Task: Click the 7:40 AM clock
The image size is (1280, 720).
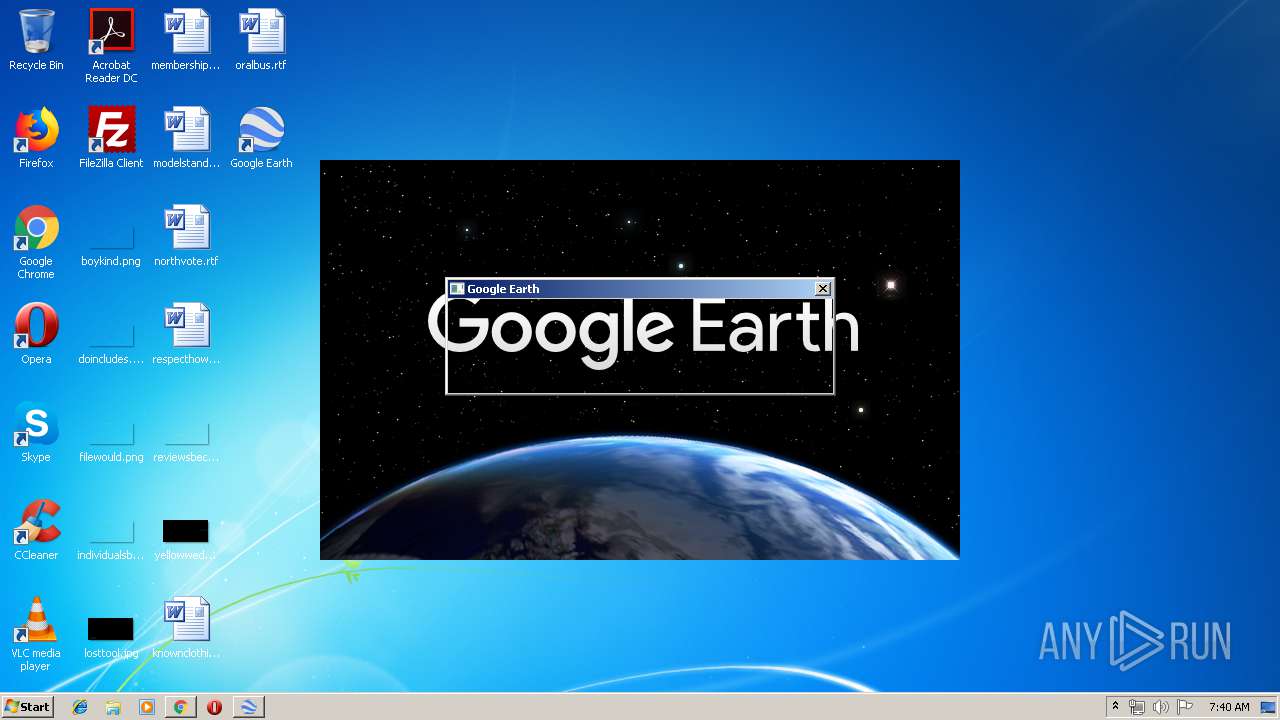Action: 1229,707
